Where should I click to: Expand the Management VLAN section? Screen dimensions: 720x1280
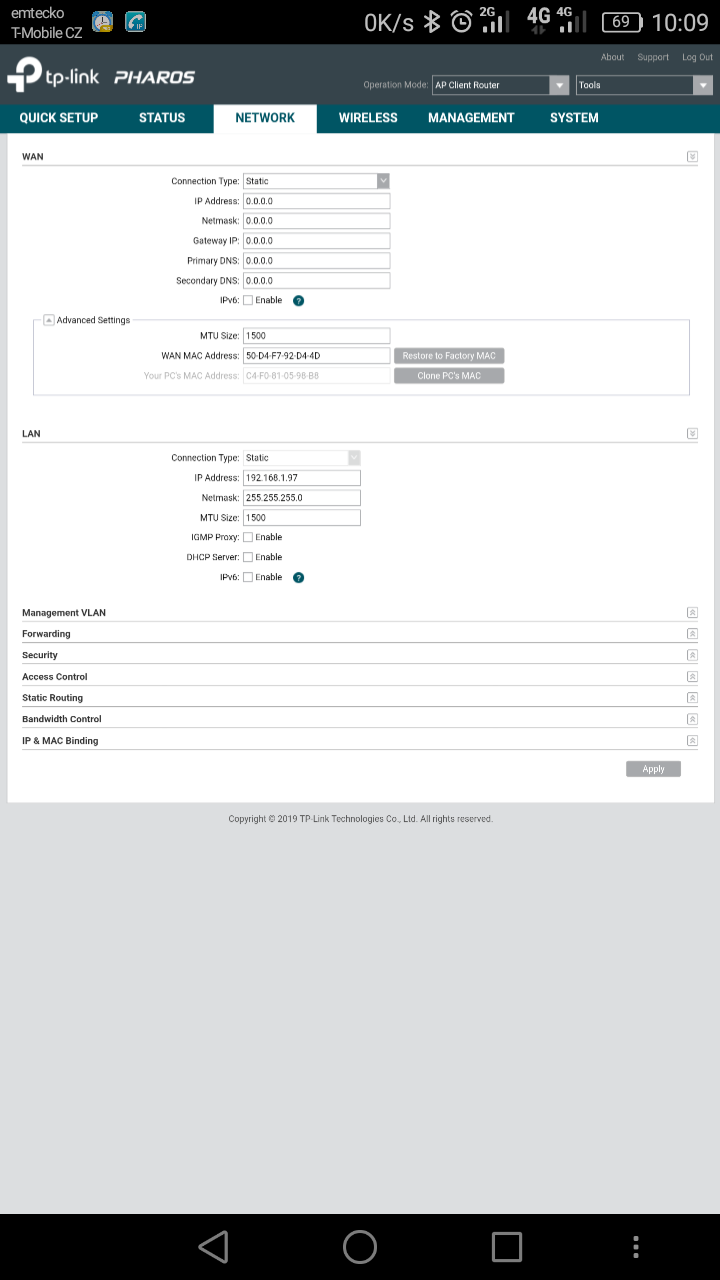click(x=692, y=612)
